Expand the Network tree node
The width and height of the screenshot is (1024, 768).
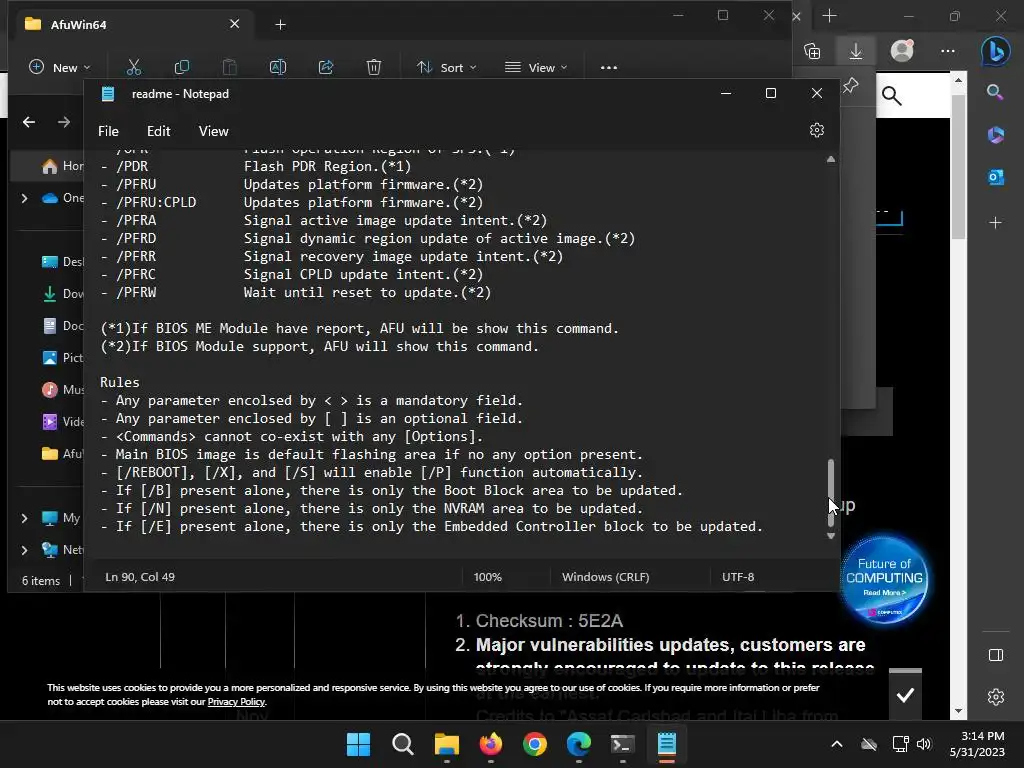[x=24, y=550]
